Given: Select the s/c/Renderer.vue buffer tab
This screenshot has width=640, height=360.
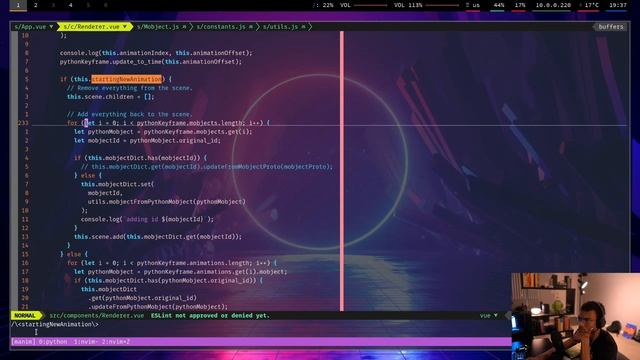Looking at the screenshot, I should click(x=95, y=27).
